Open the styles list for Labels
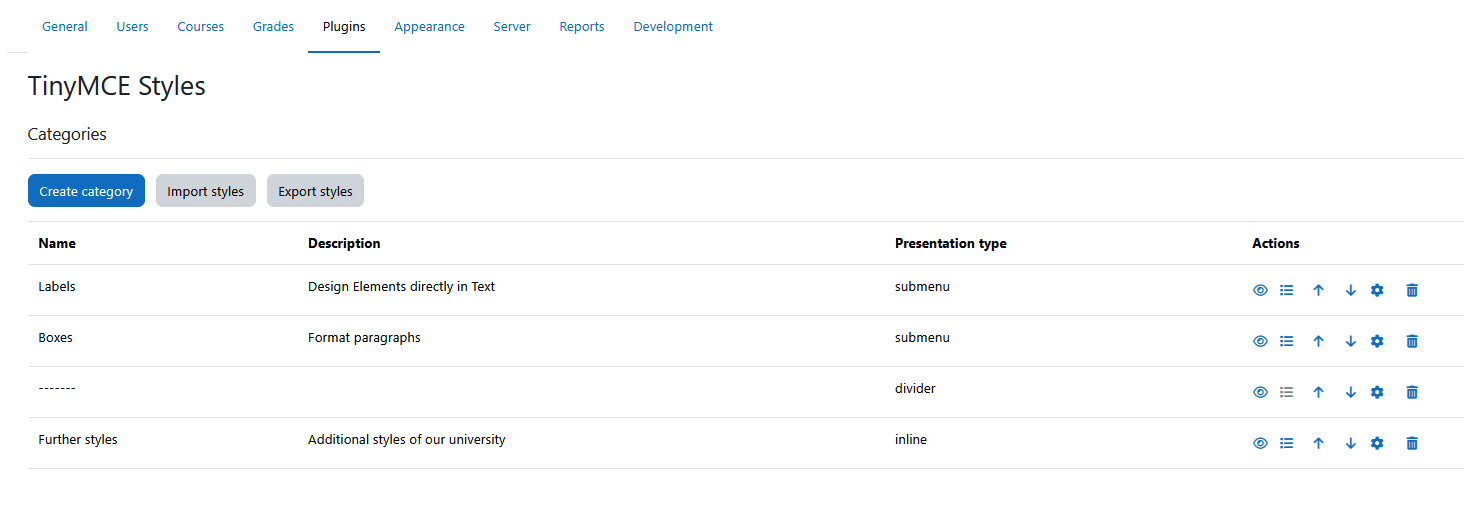Screen dimensions: 1464x518 (1287, 290)
